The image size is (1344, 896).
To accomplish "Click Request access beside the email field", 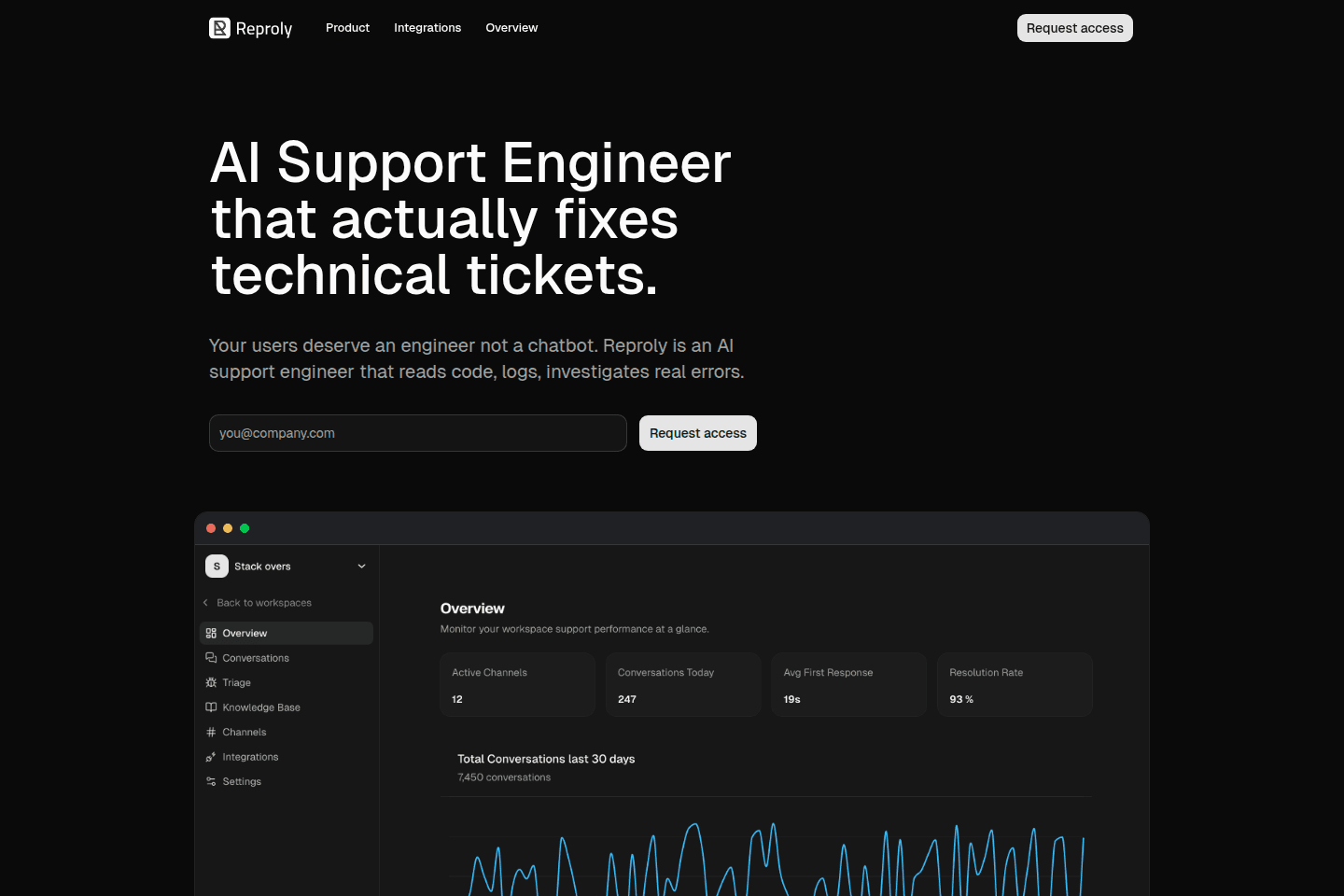I will coord(698,433).
